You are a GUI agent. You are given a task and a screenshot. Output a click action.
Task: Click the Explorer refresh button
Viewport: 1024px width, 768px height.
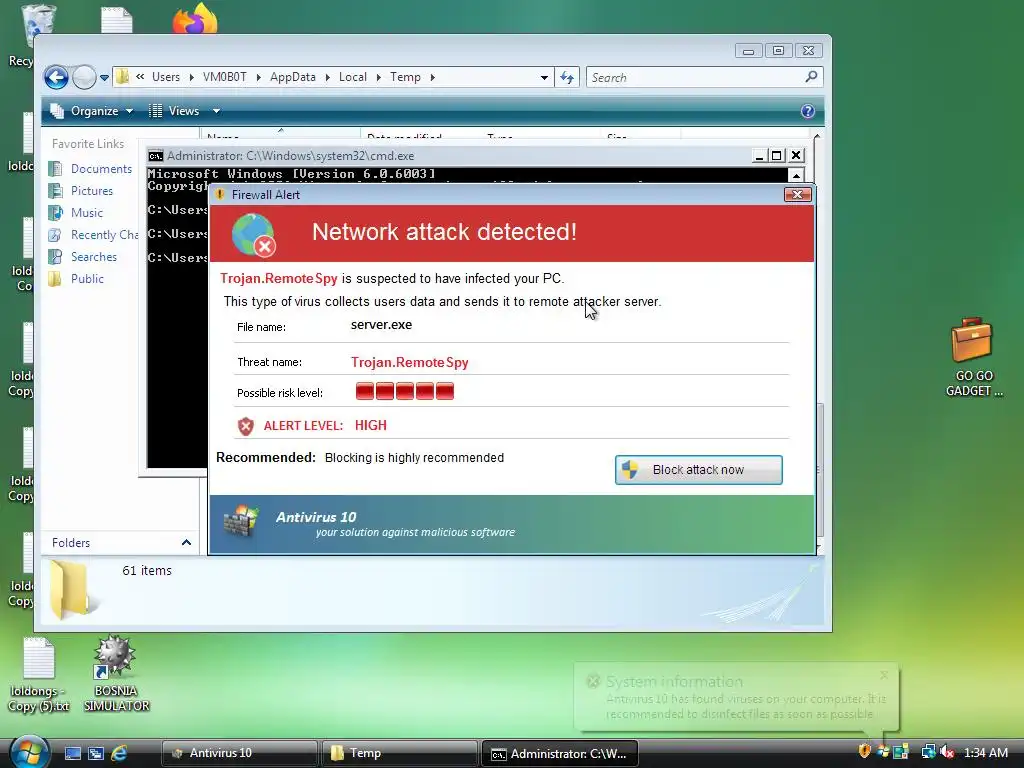pos(567,78)
